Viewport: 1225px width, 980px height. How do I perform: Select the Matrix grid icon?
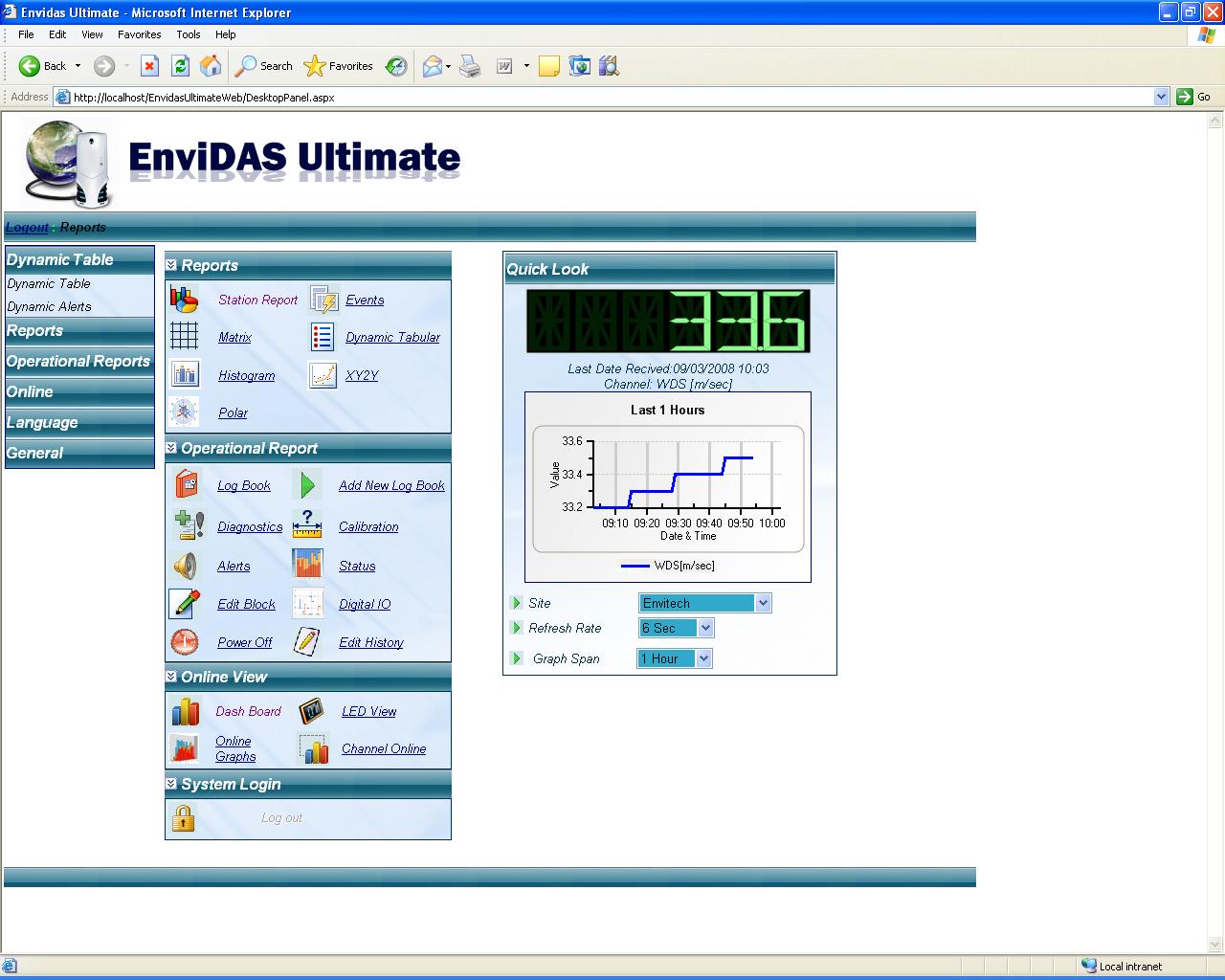(x=185, y=336)
